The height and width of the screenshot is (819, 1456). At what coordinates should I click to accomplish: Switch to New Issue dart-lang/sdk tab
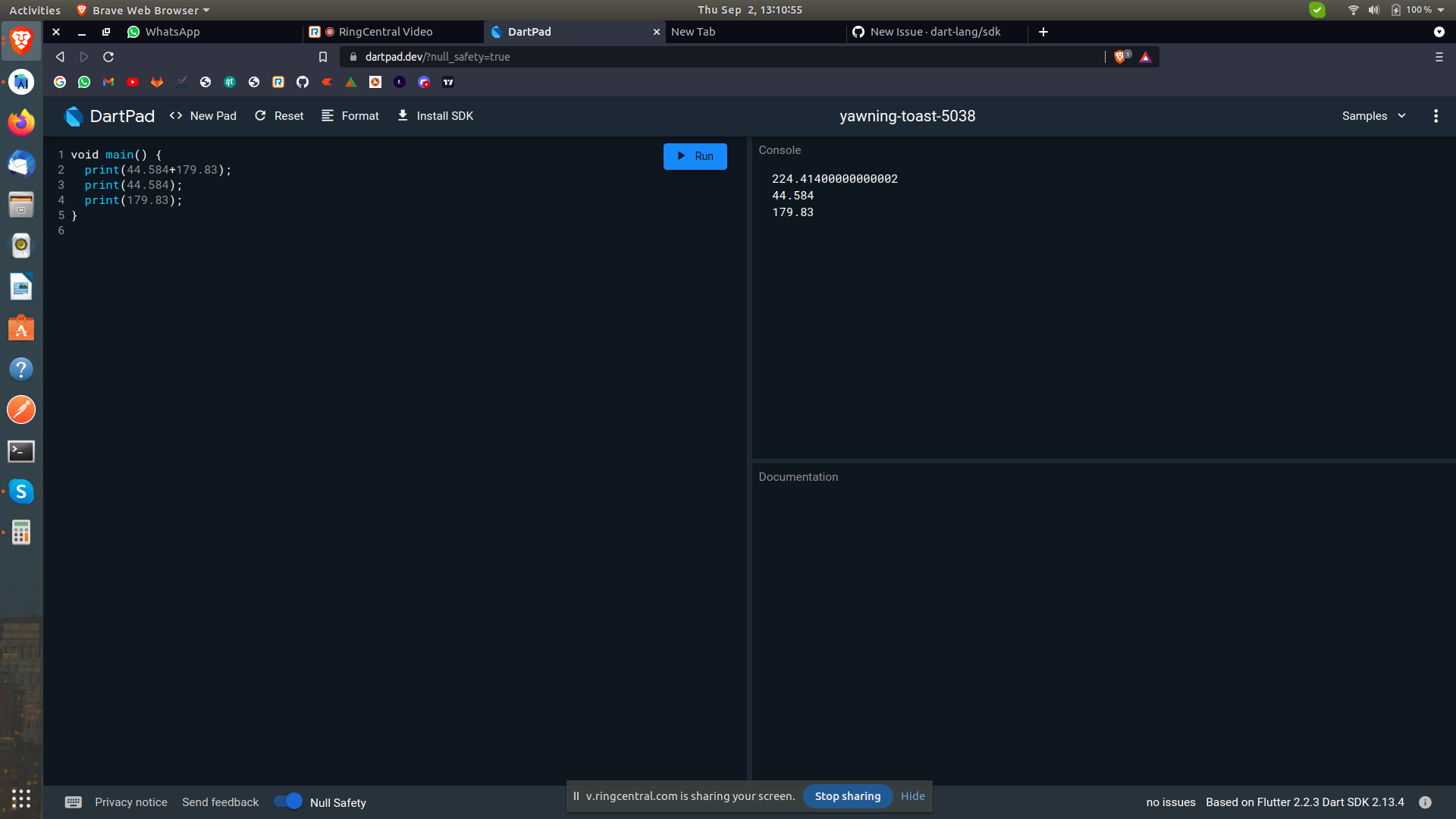click(934, 32)
